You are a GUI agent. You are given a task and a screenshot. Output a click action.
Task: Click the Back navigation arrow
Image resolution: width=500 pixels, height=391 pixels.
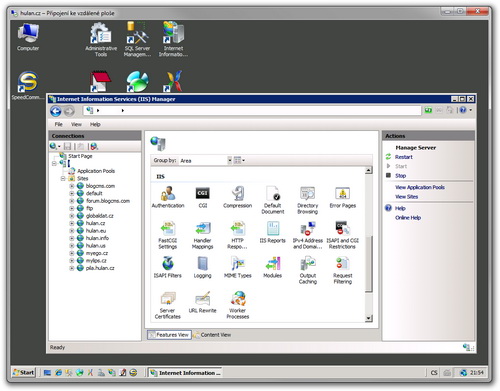point(56,111)
